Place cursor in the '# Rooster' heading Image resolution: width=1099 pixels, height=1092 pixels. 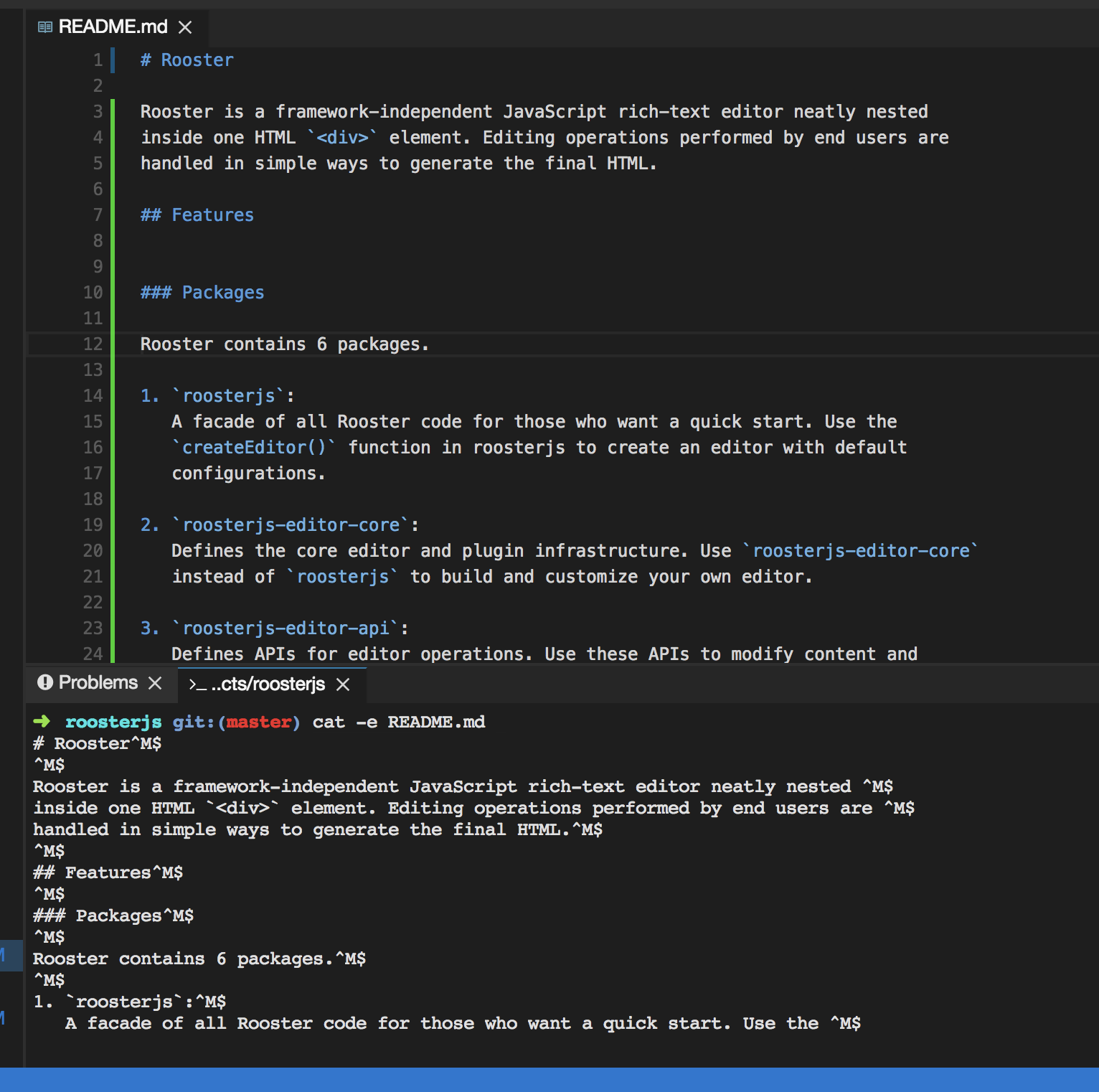(x=187, y=60)
